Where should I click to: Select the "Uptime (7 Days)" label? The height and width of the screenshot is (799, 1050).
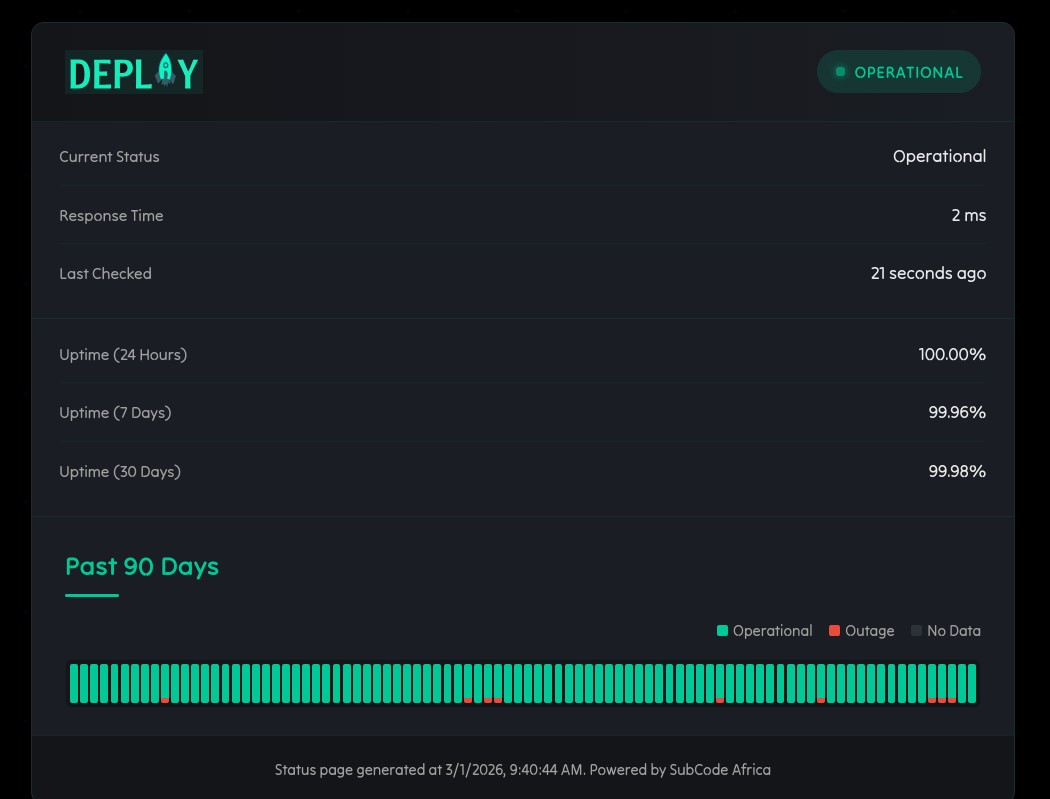tap(115, 413)
